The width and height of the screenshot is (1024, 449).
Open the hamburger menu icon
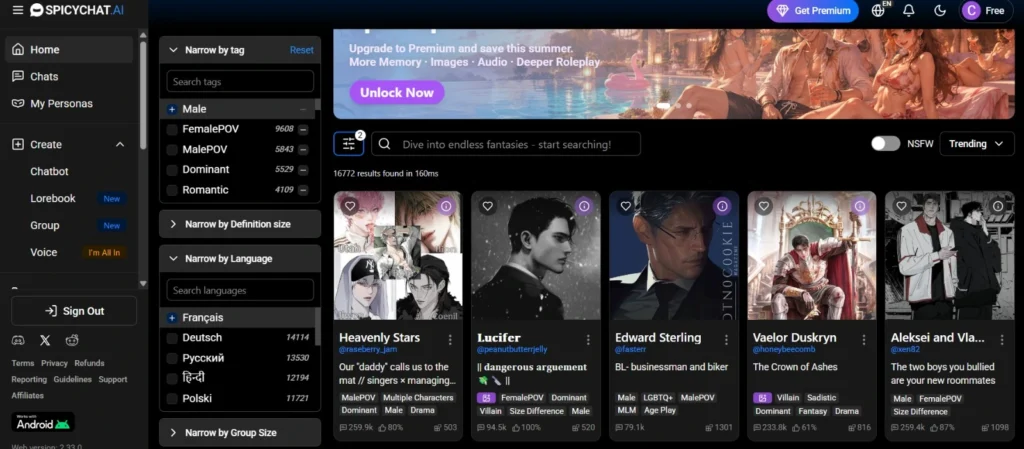point(18,10)
